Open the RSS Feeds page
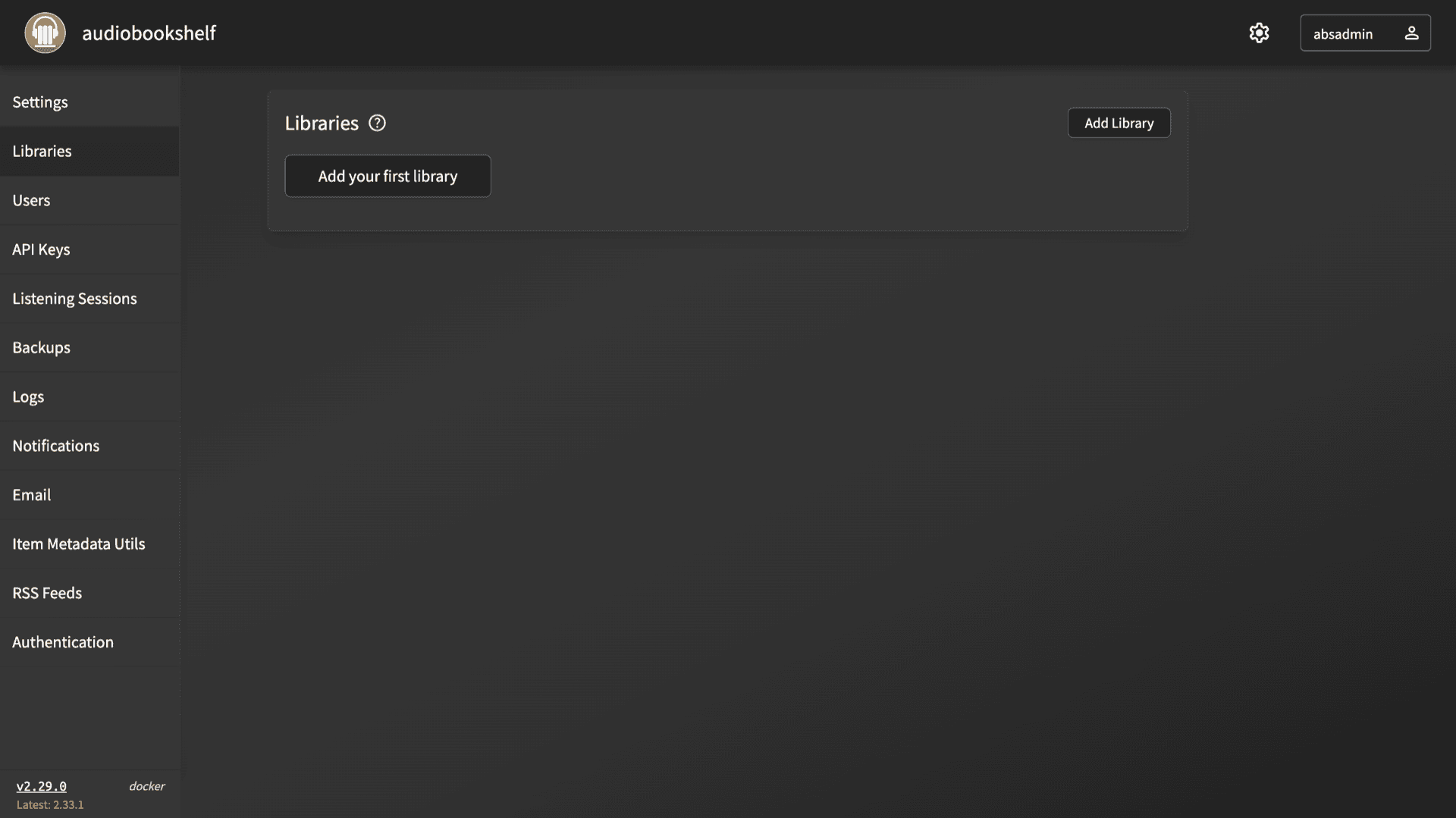The height and width of the screenshot is (818, 1456). [x=89, y=593]
